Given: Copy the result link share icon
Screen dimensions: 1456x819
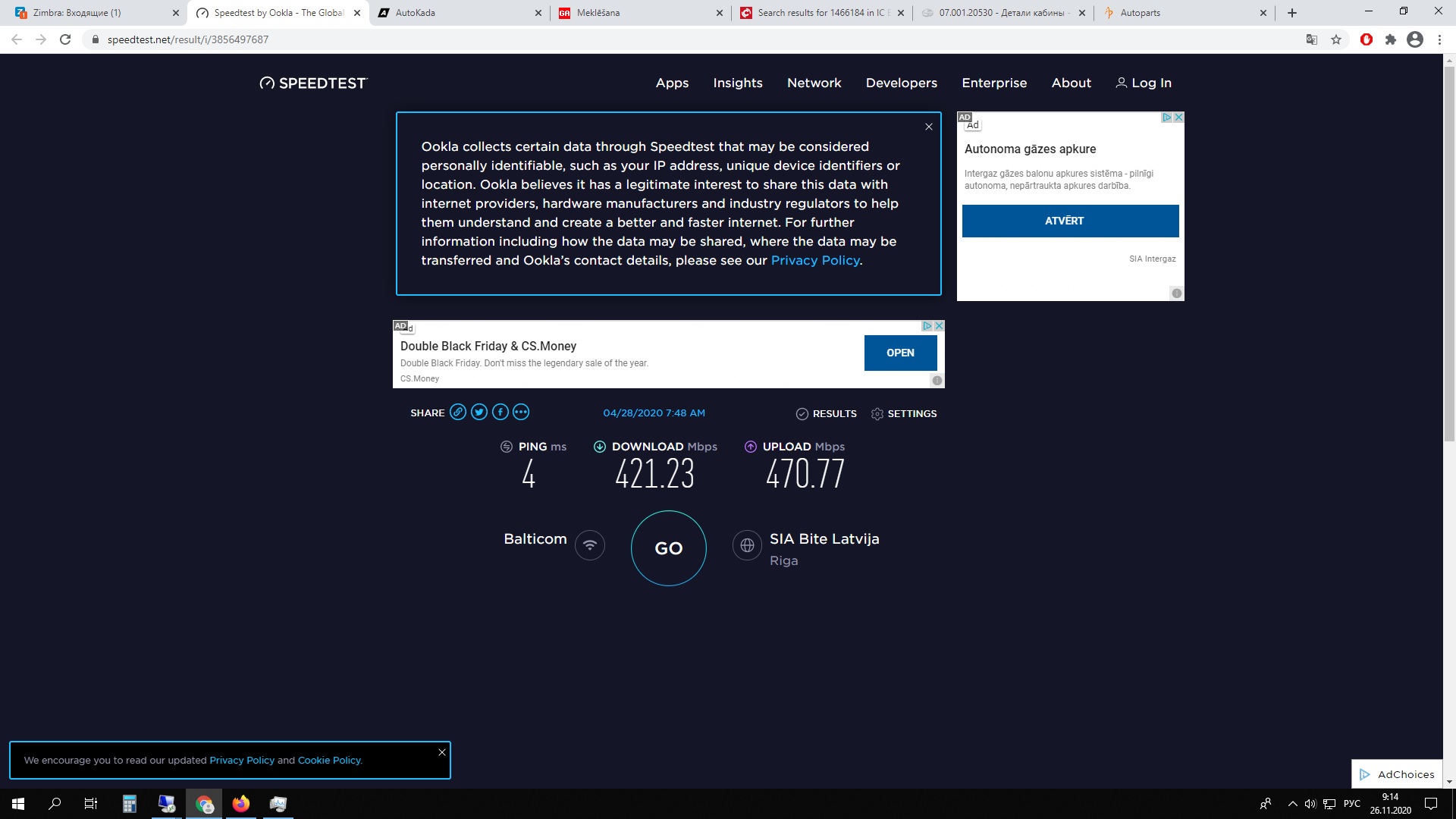Looking at the screenshot, I should pyautogui.click(x=457, y=413).
